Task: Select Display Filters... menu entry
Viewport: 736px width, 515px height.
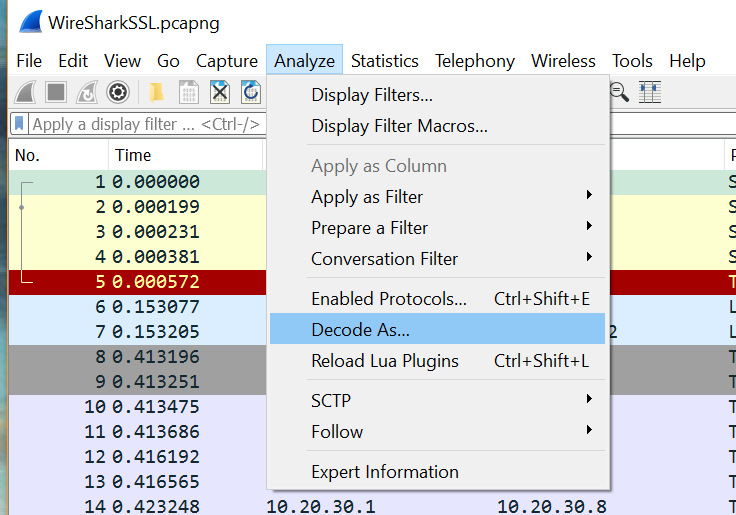Action: [437, 95]
